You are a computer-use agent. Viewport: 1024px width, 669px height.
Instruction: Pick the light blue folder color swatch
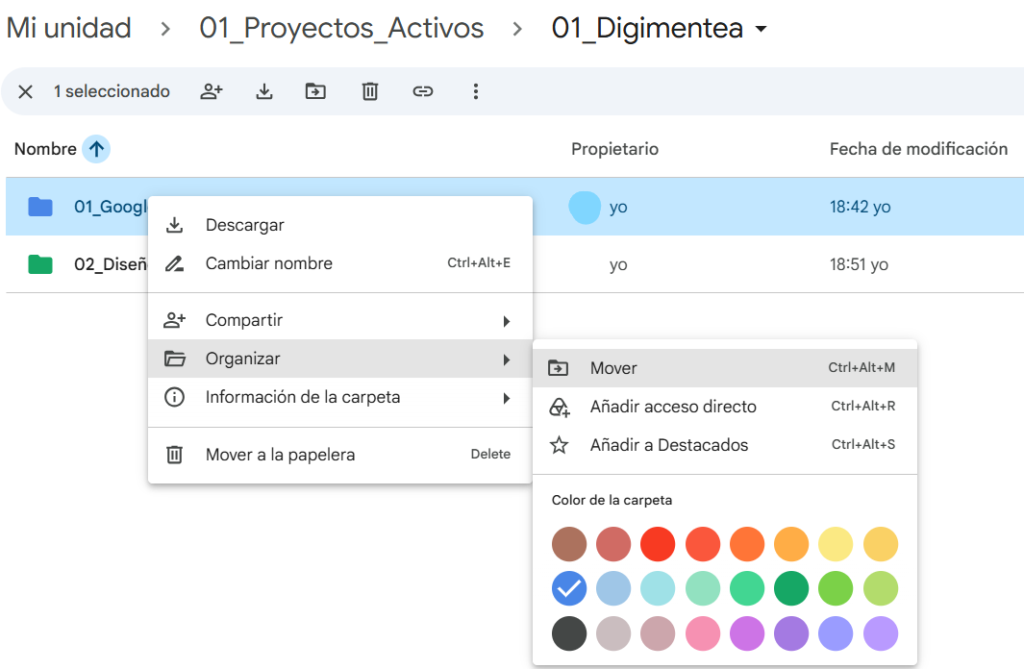[613, 589]
